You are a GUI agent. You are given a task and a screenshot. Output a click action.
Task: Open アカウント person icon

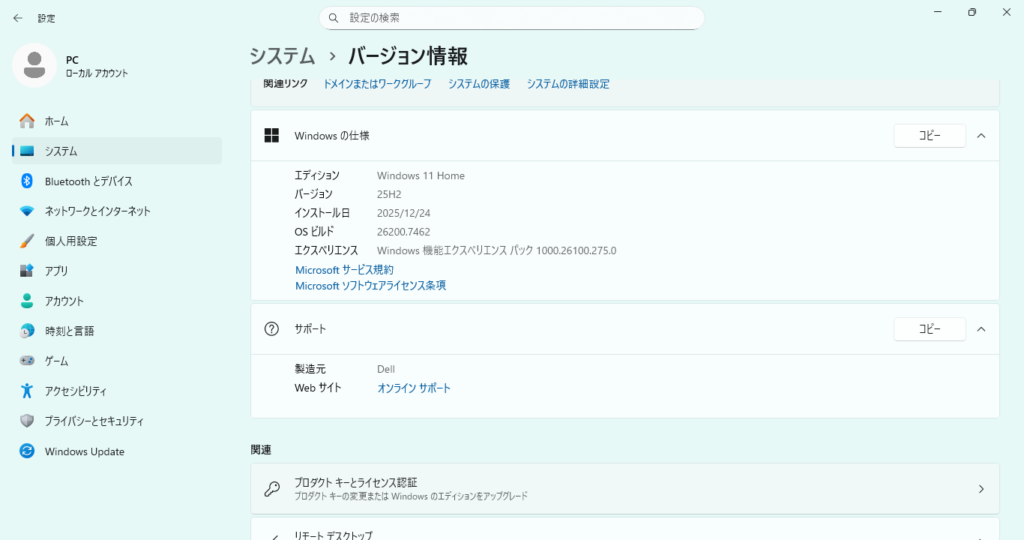coord(27,301)
